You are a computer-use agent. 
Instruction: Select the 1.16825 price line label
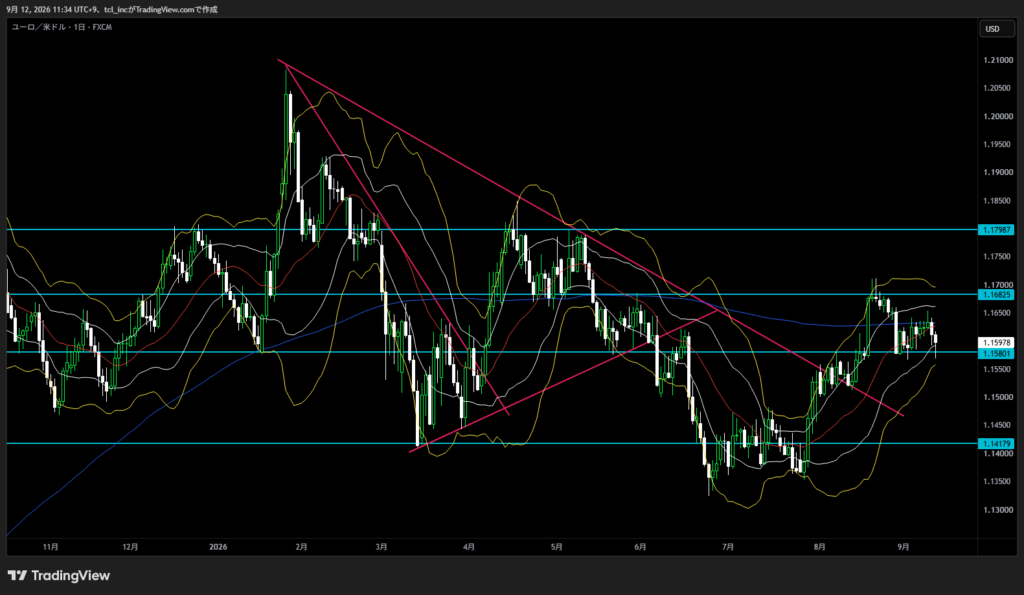[996, 295]
